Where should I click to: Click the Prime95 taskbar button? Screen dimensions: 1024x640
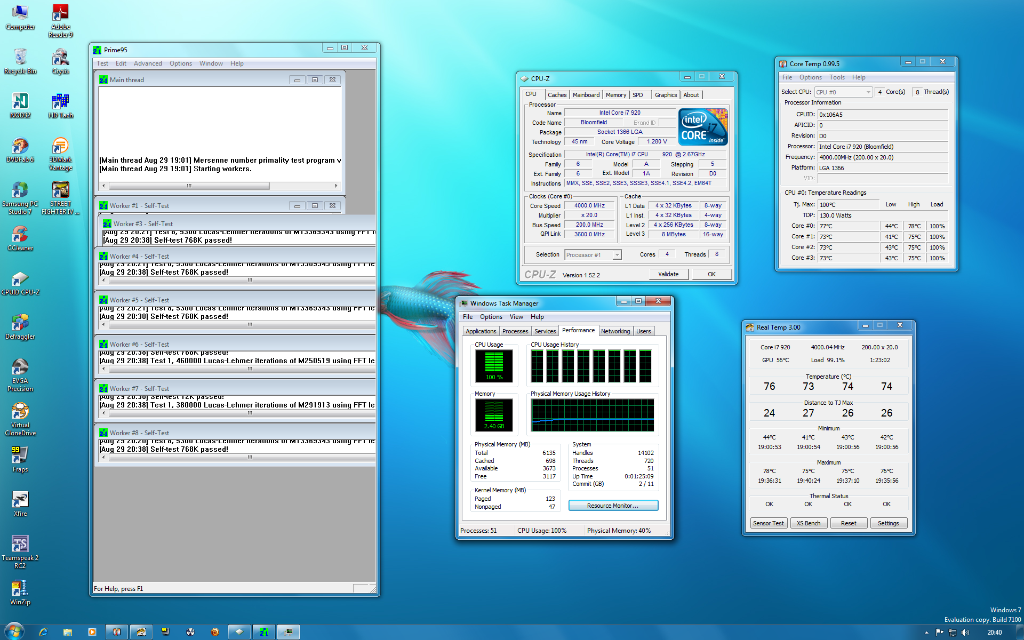click(x=263, y=632)
